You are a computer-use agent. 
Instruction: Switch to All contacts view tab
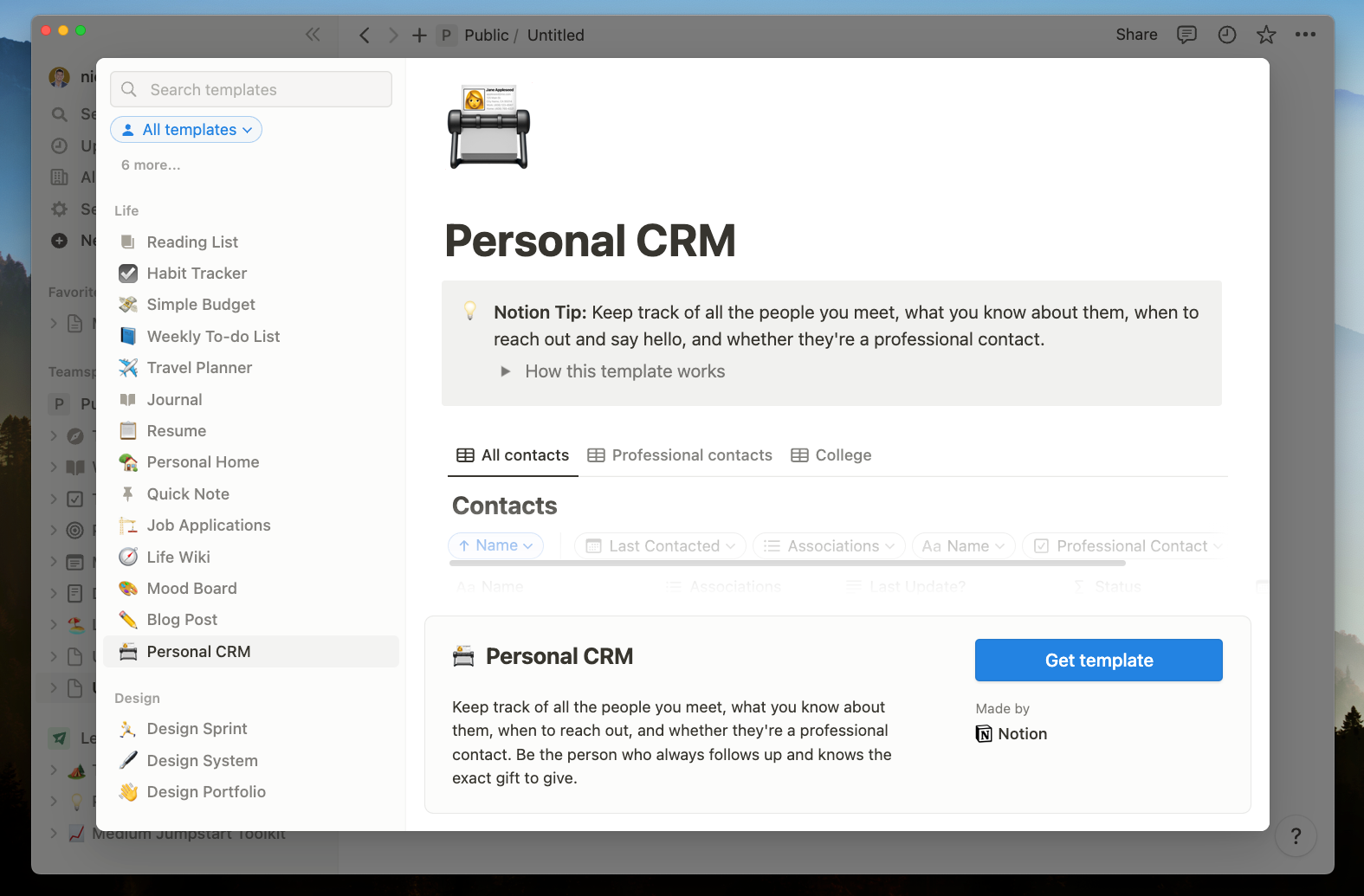[x=513, y=455]
